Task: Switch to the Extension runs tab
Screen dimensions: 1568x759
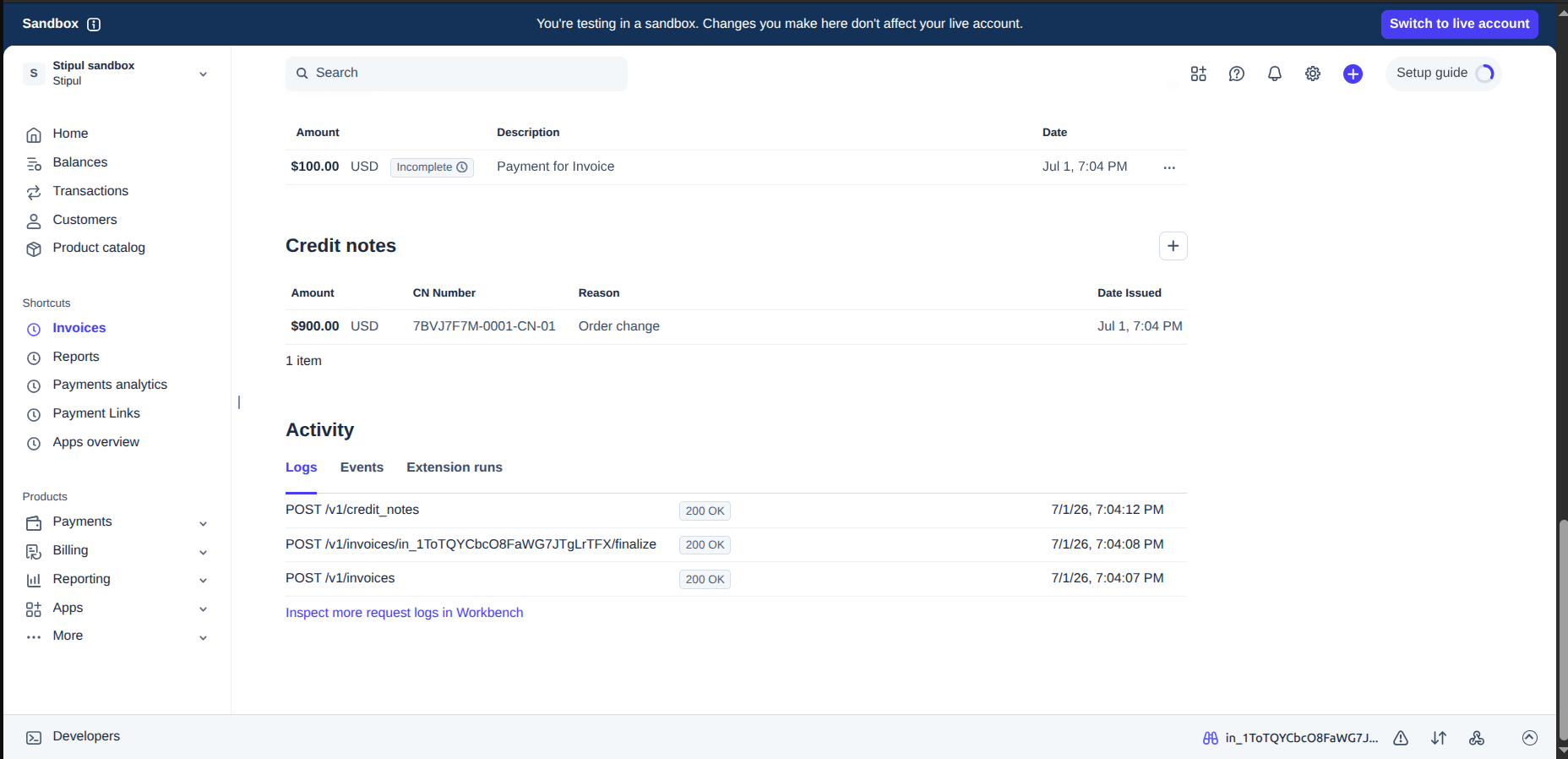Action: click(455, 467)
